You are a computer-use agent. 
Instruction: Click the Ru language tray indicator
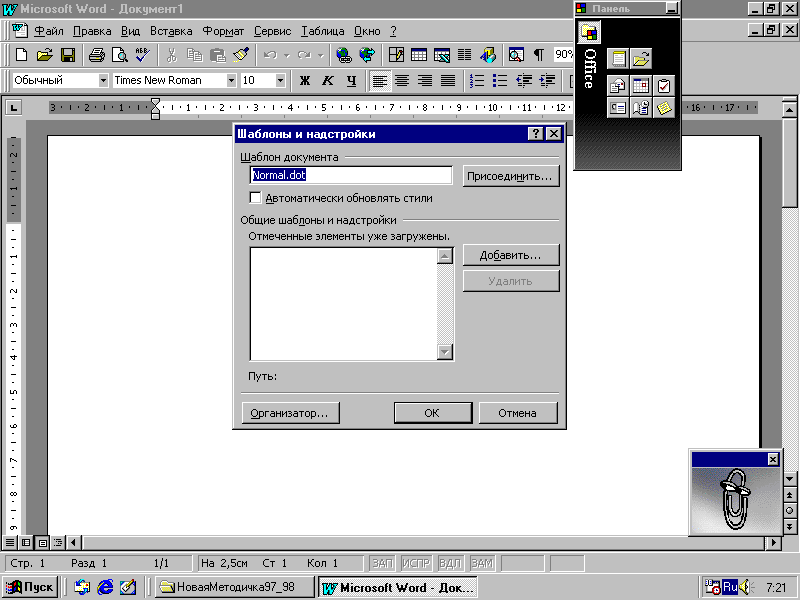coord(730,587)
